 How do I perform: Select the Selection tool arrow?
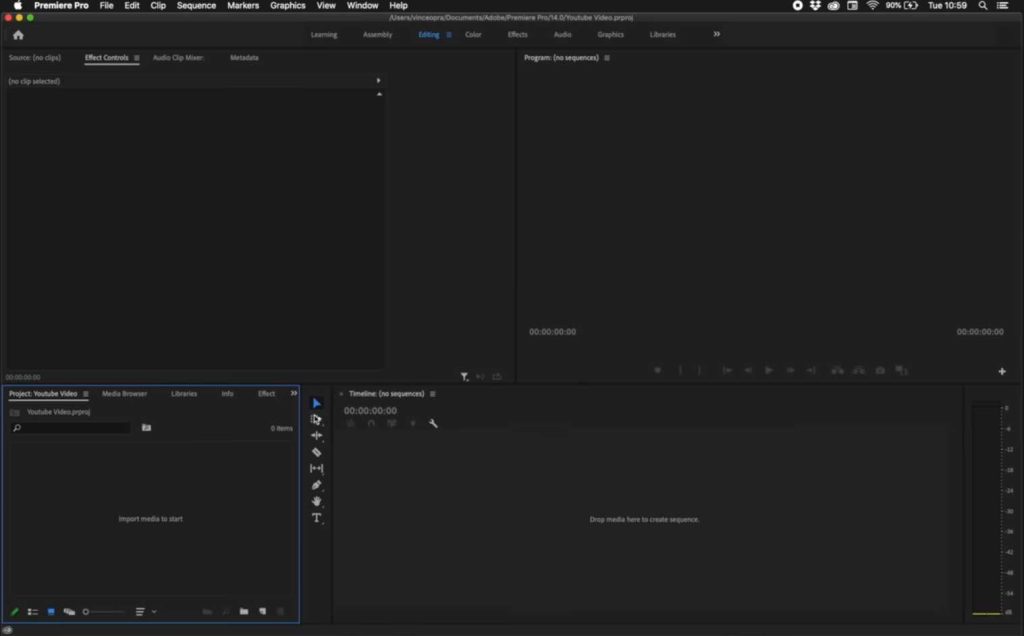[317, 403]
